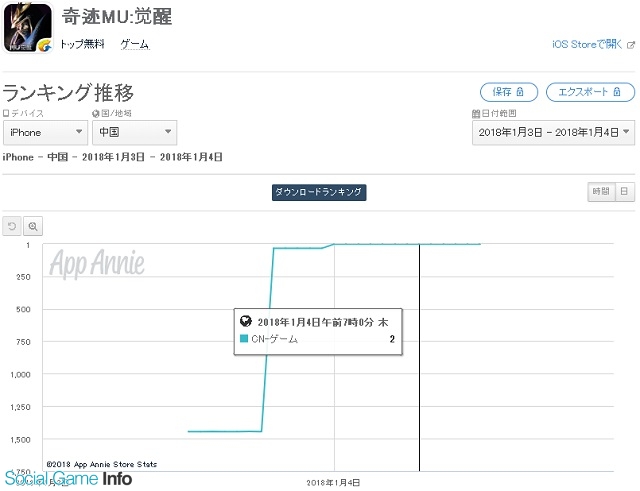Click the エクスポート button
Screen dimensions: 640x491
590,92
